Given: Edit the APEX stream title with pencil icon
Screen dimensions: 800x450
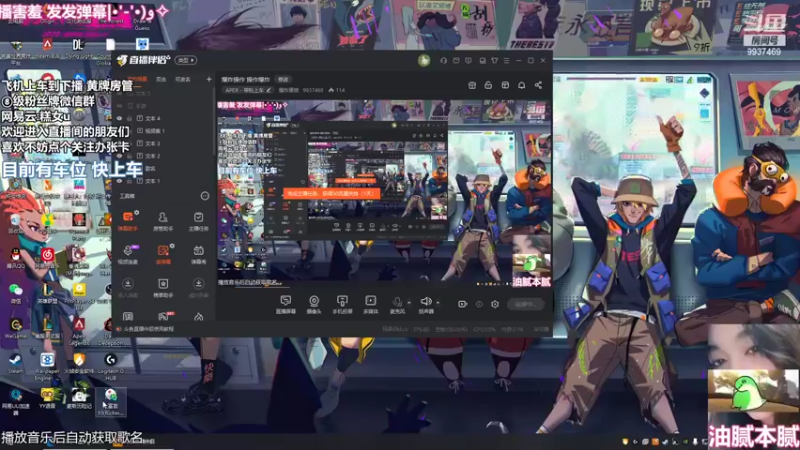Looking at the screenshot, I should [x=269, y=90].
